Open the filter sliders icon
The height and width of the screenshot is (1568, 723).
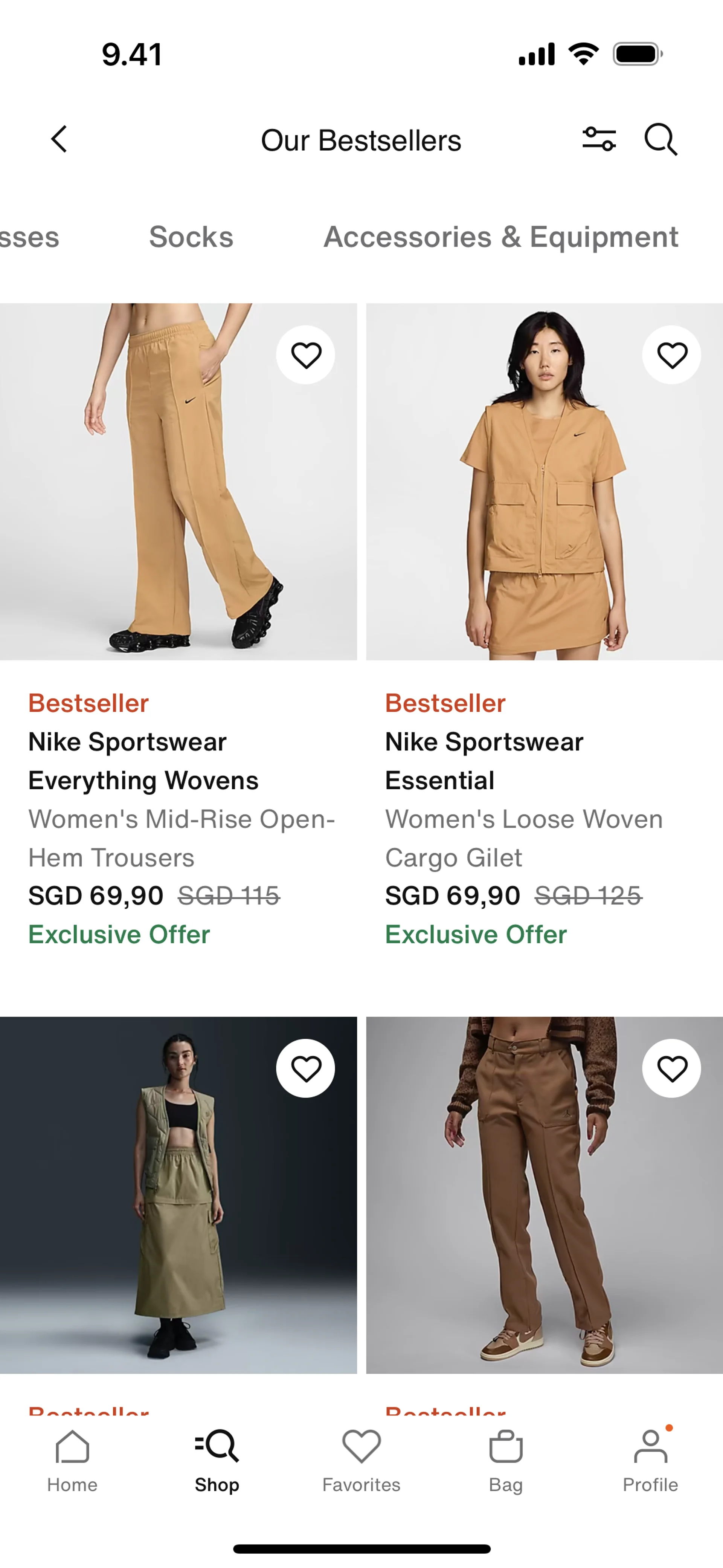(x=599, y=139)
